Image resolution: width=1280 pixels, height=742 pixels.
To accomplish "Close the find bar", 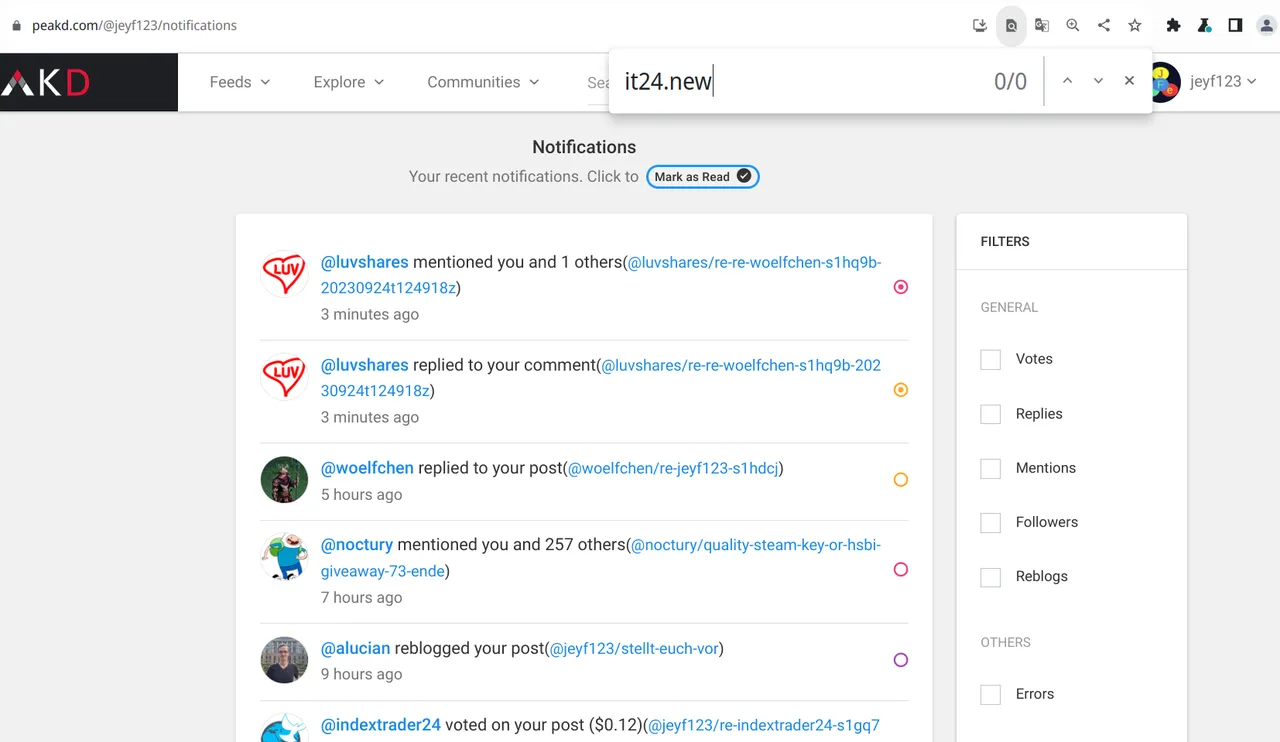I will (x=1129, y=81).
